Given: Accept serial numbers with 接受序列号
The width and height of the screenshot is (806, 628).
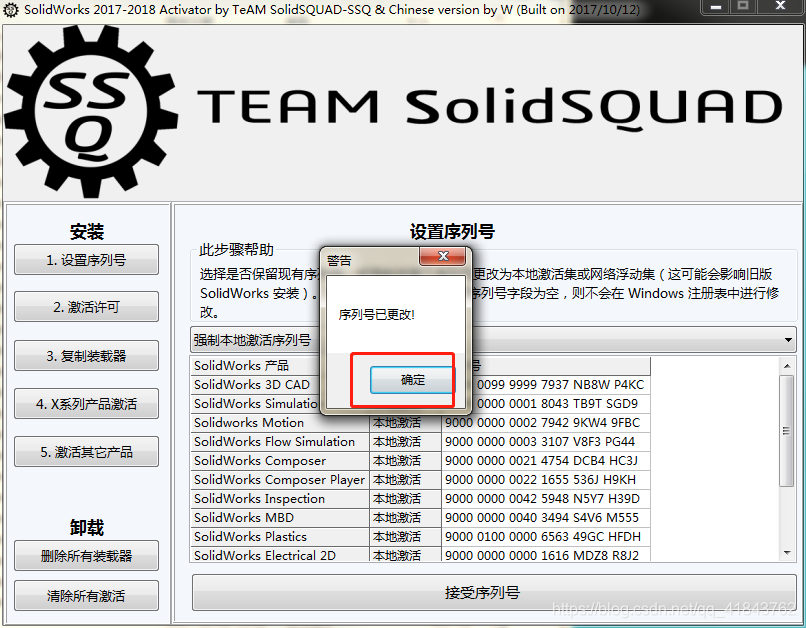Looking at the screenshot, I should 494,593.
